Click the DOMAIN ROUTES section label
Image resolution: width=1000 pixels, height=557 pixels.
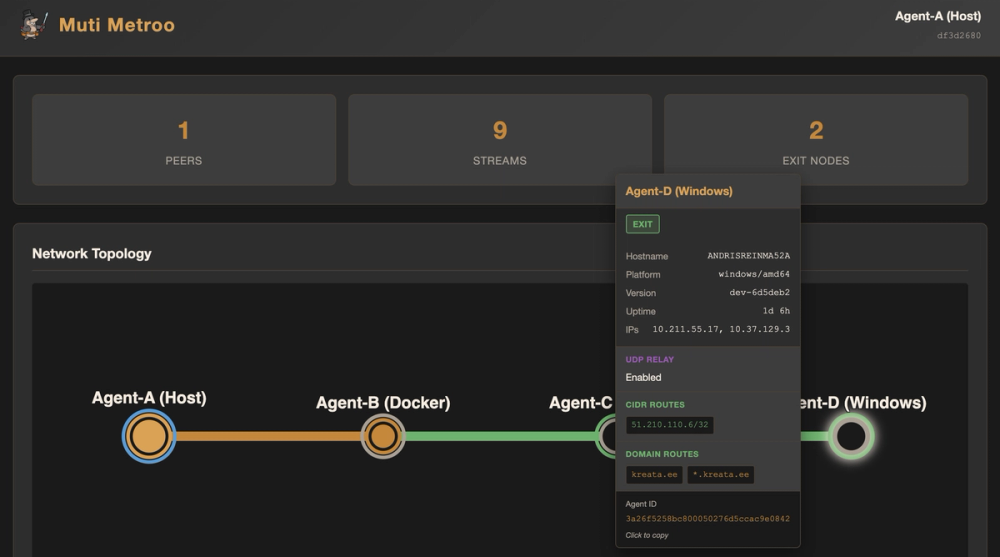(x=662, y=454)
